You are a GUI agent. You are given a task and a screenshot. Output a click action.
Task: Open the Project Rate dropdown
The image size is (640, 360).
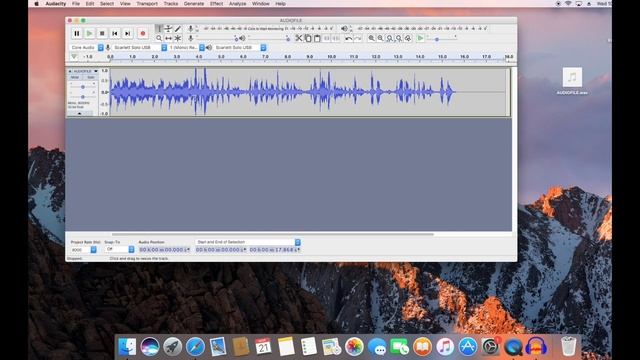pyautogui.click(x=84, y=249)
